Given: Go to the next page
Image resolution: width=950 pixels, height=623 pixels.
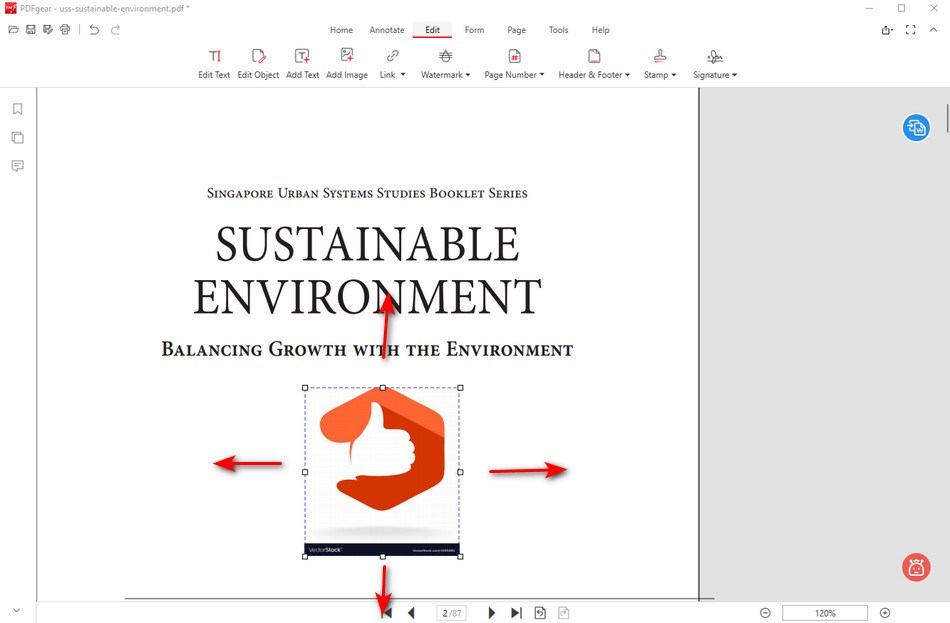Looking at the screenshot, I should (x=491, y=613).
